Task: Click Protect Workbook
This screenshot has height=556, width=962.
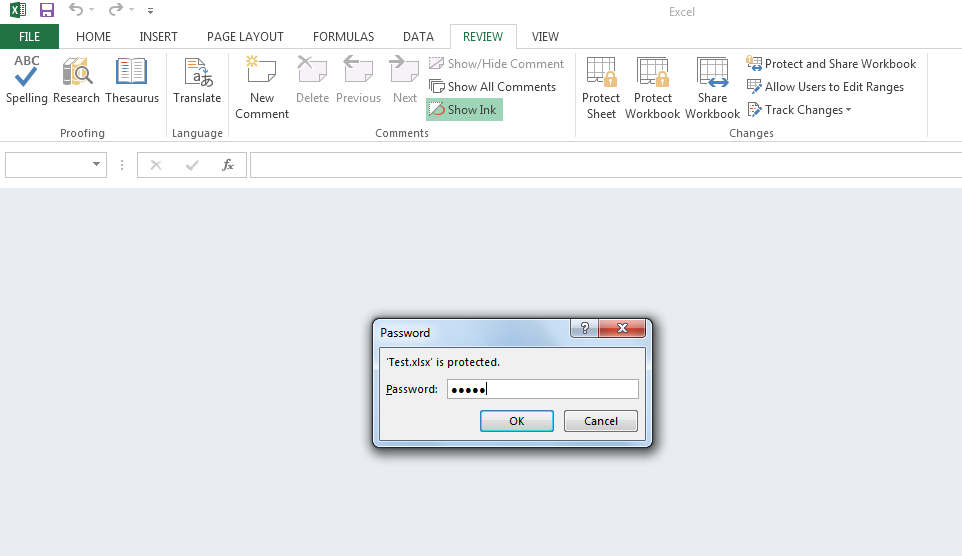Action: [x=653, y=88]
